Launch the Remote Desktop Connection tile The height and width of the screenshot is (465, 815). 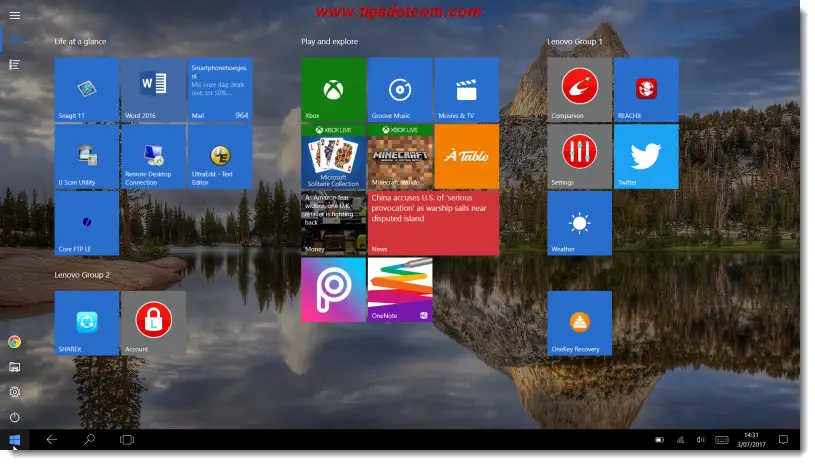(x=153, y=156)
